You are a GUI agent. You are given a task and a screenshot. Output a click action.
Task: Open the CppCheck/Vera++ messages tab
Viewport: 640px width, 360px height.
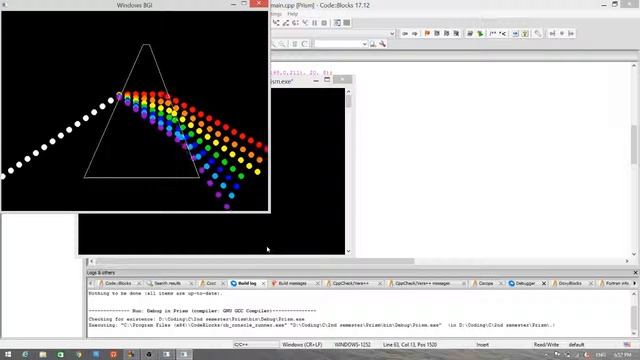[x=422, y=283]
